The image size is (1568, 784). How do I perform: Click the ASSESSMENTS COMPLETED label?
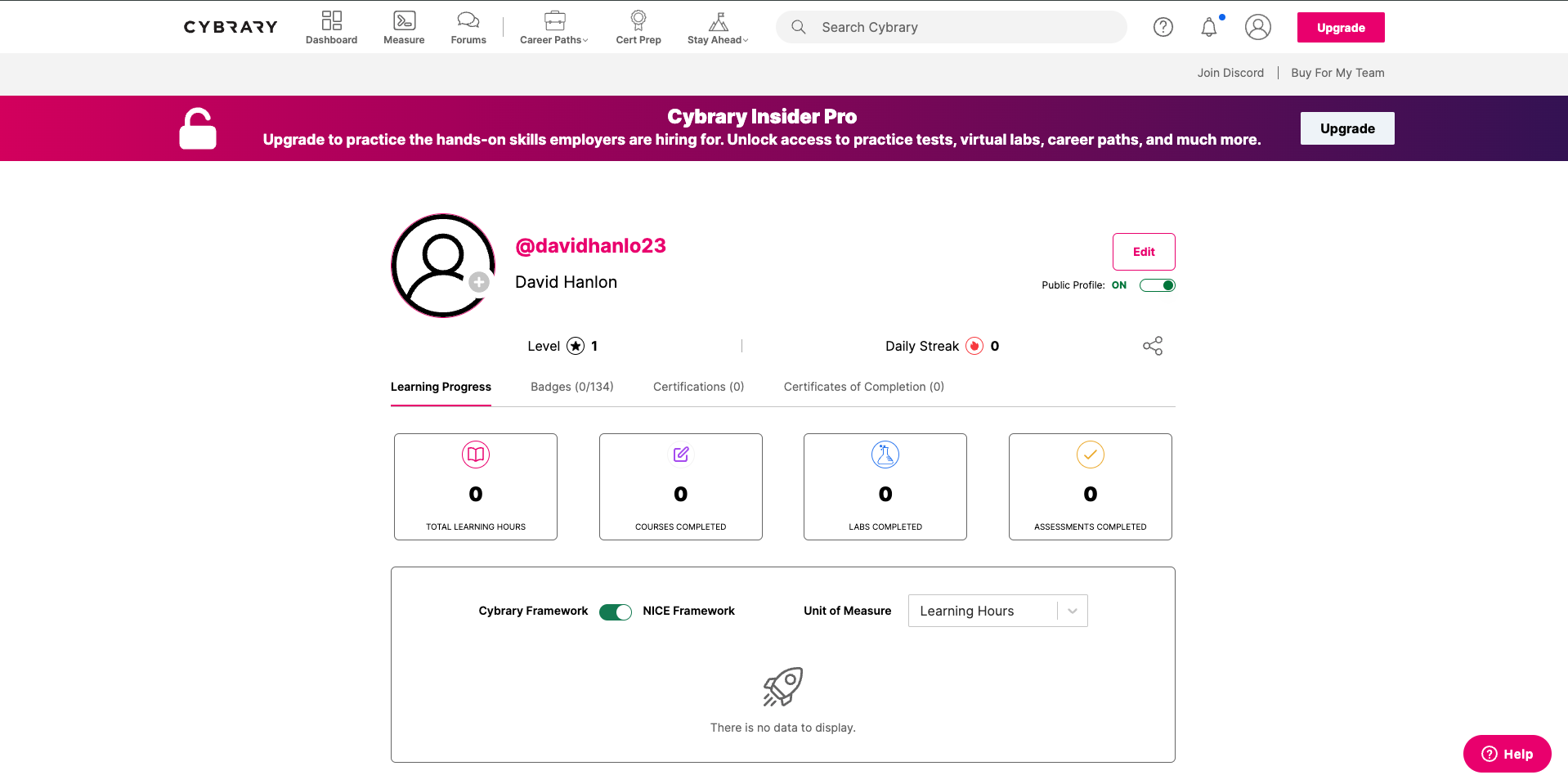tap(1091, 526)
